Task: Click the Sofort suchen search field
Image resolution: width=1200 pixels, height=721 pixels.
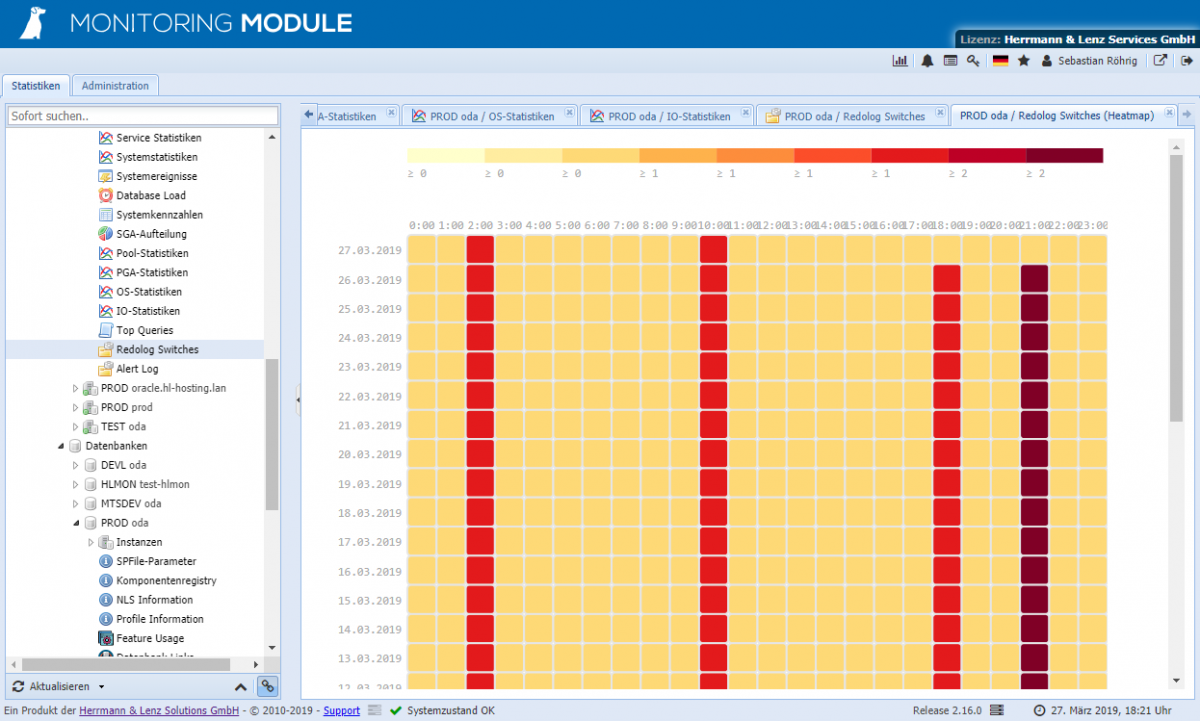Action: [140, 115]
